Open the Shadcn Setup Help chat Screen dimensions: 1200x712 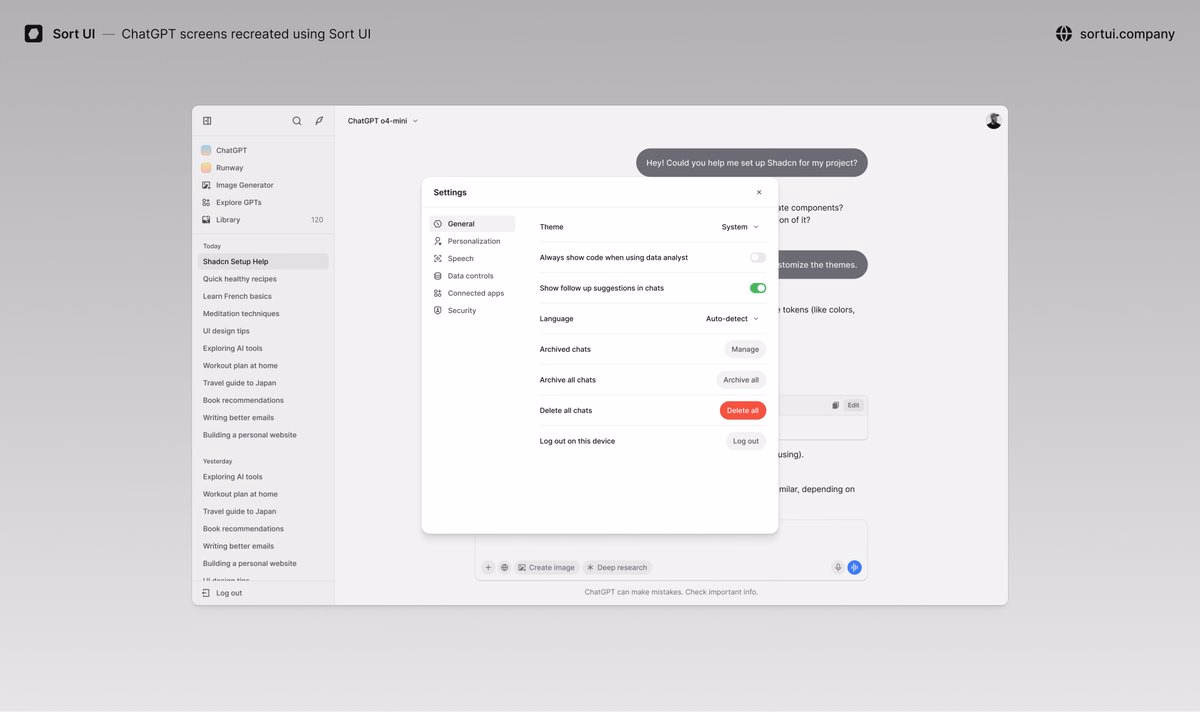(263, 262)
